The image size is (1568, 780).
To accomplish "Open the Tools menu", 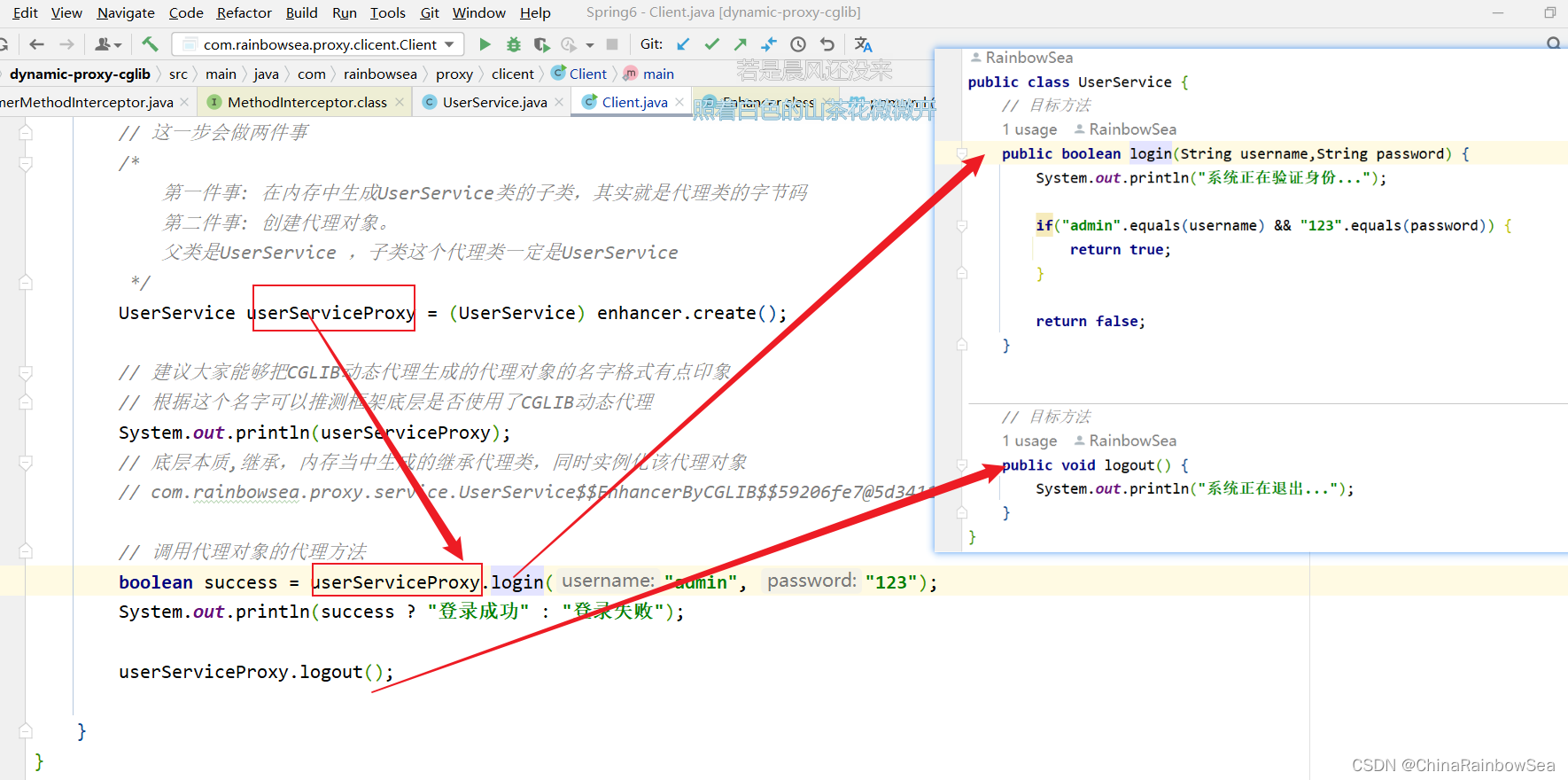I will tap(388, 12).
